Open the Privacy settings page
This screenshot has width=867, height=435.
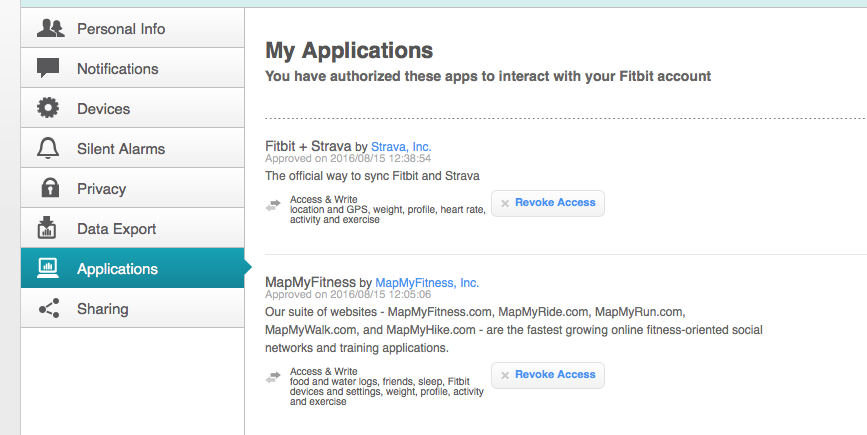tap(101, 189)
